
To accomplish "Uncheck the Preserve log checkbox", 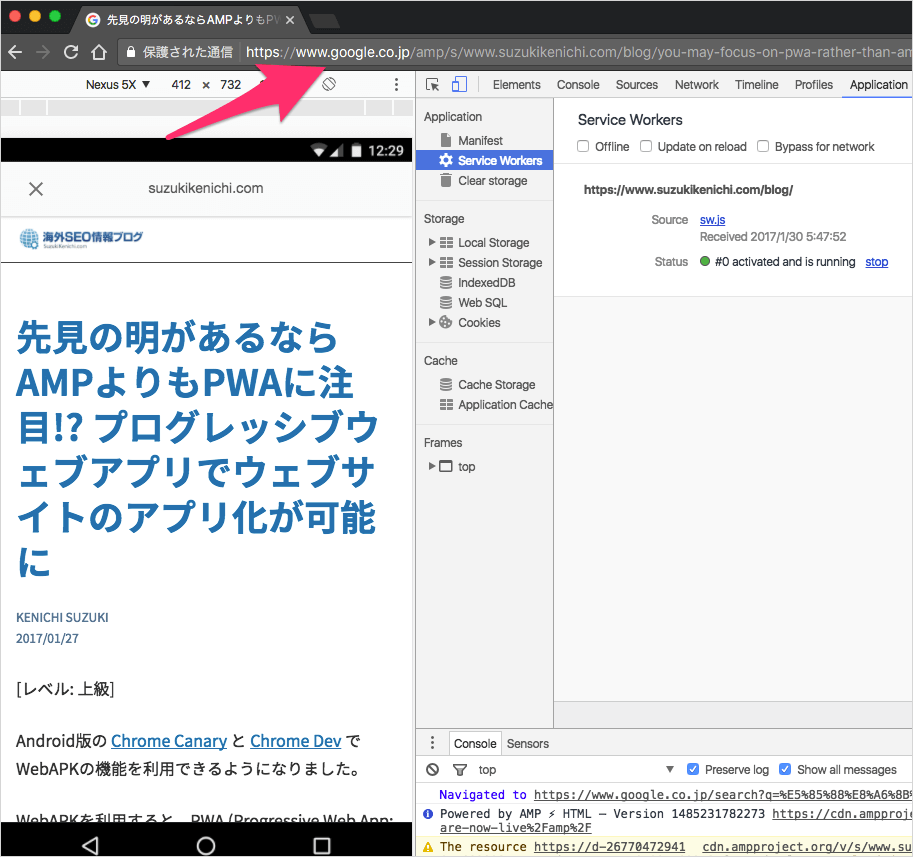I will pos(692,769).
